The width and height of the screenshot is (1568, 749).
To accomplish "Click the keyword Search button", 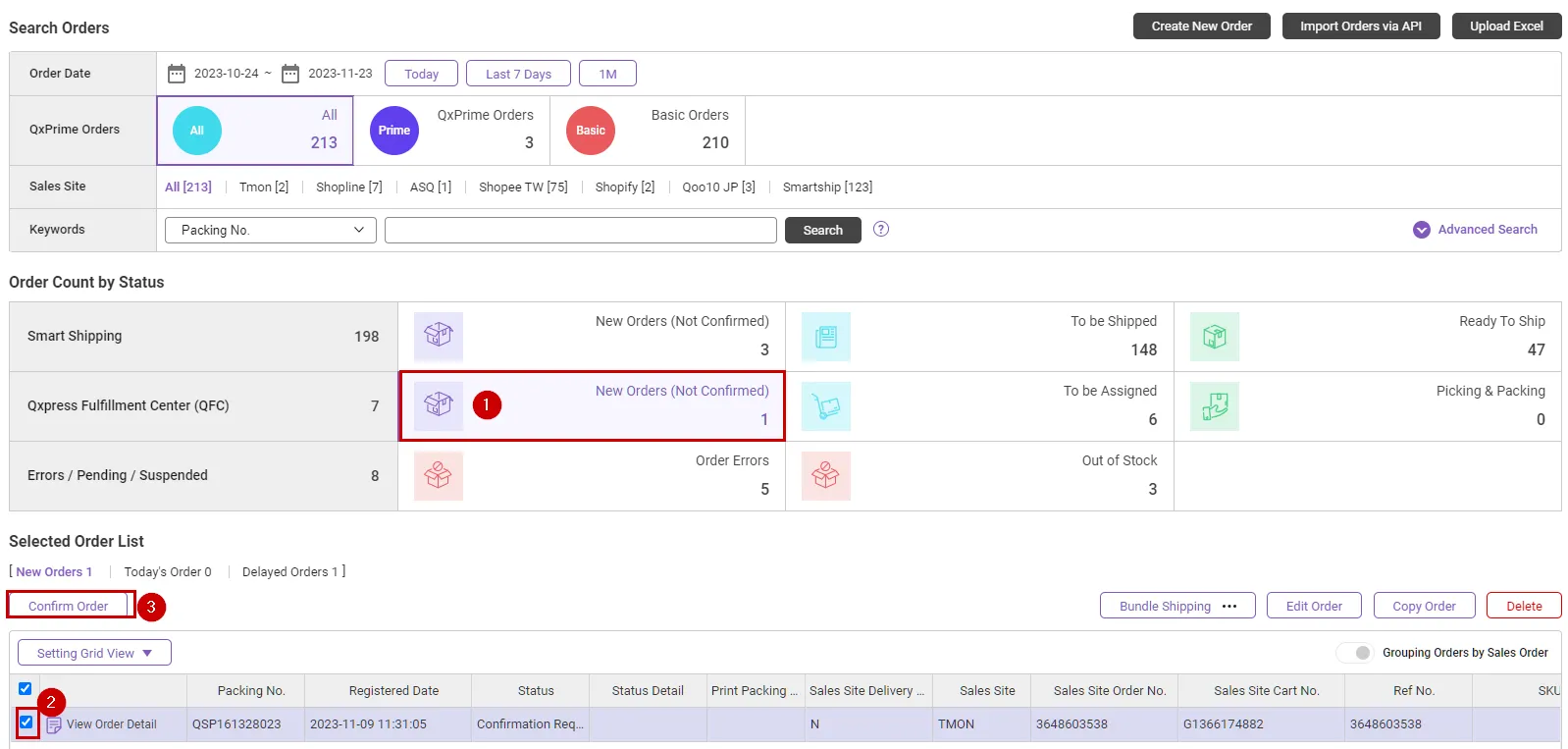I will coord(823,230).
